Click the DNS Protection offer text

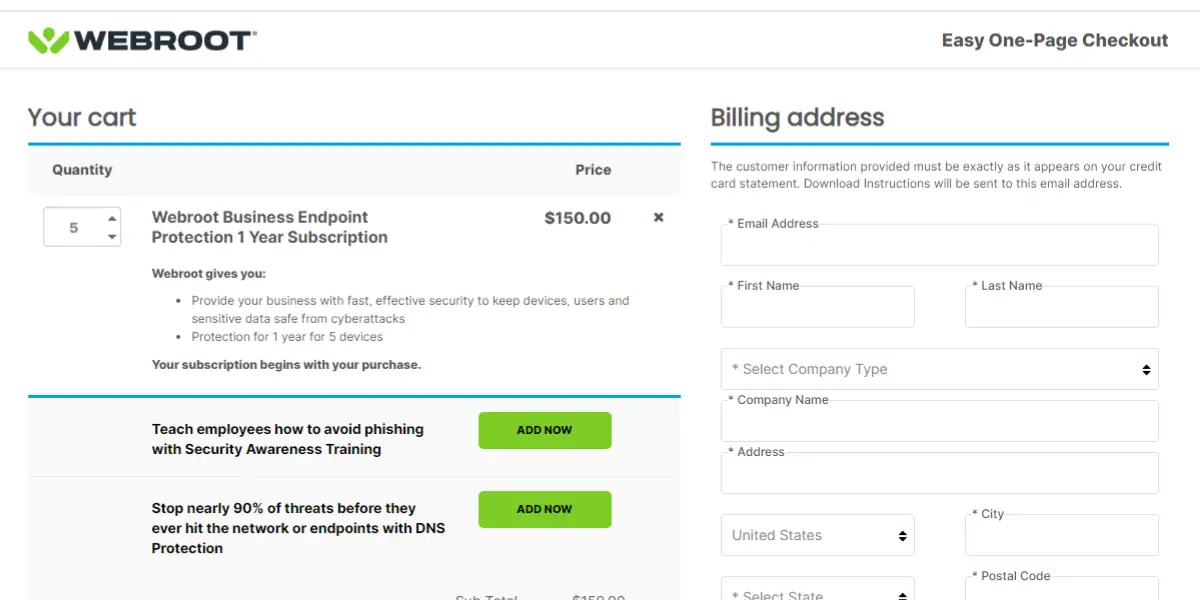pos(298,528)
